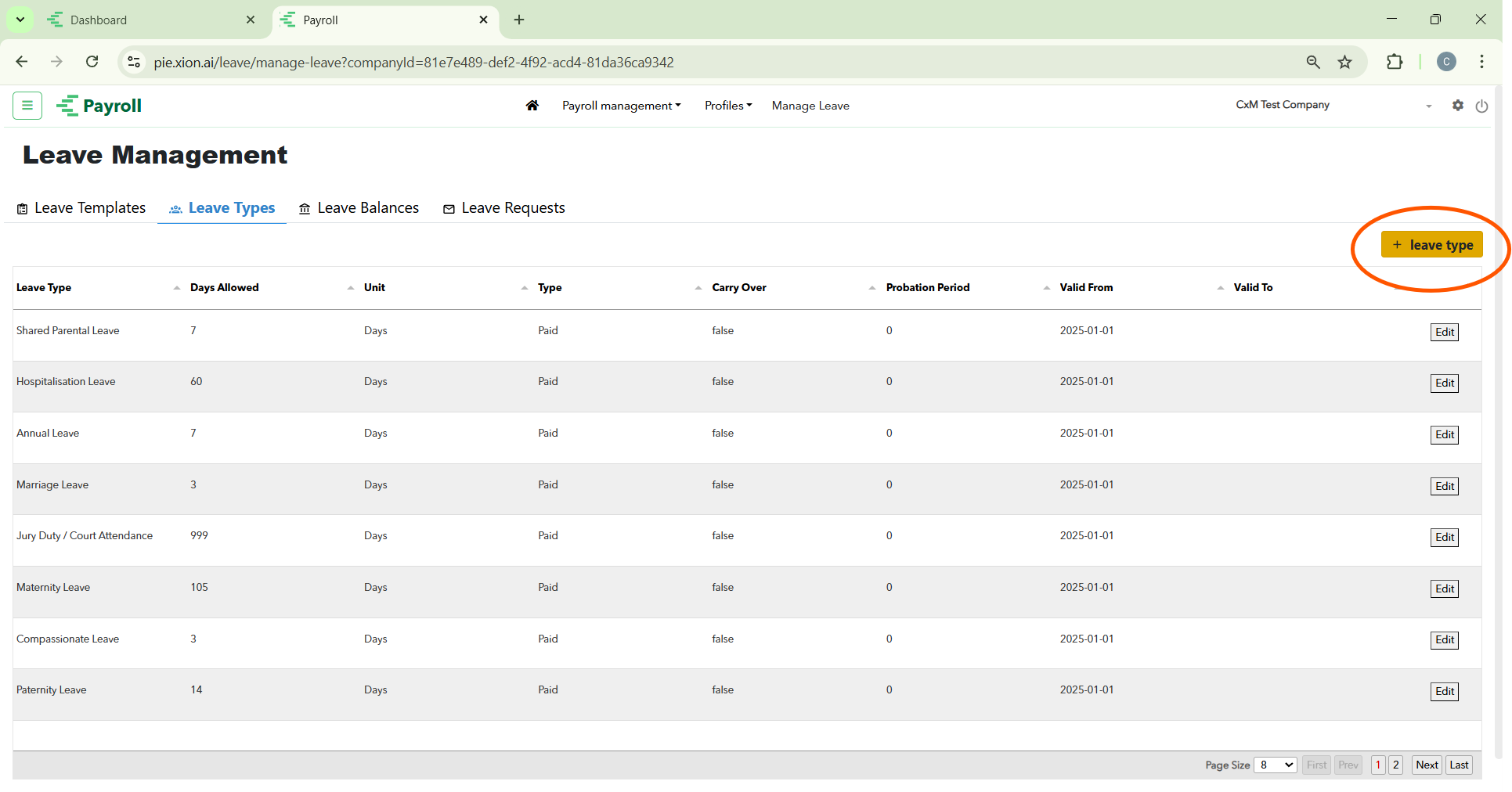Screen dimensions: 1512x792
Task: Click the power logout icon
Action: (x=1481, y=106)
